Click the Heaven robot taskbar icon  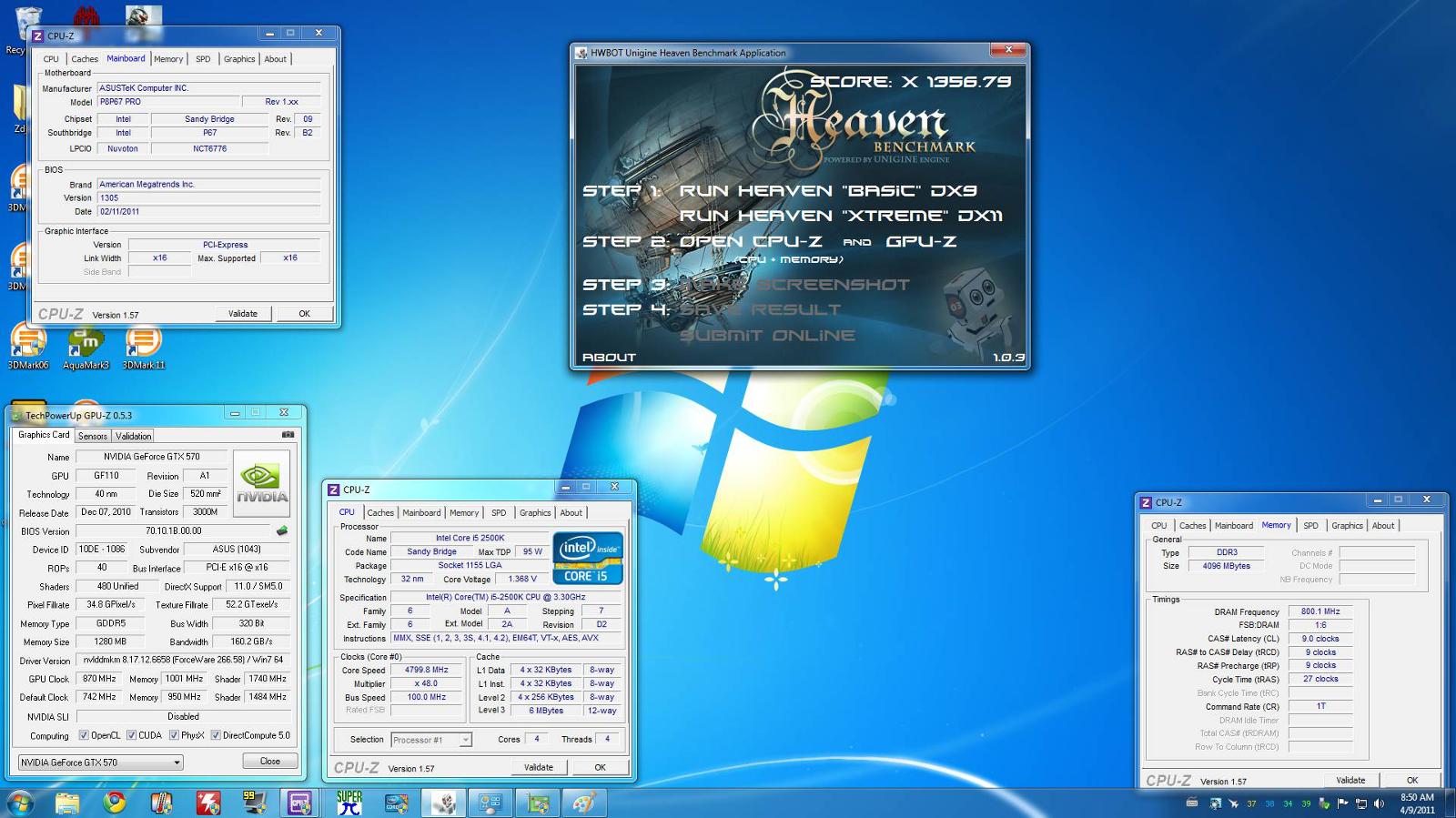(x=444, y=803)
